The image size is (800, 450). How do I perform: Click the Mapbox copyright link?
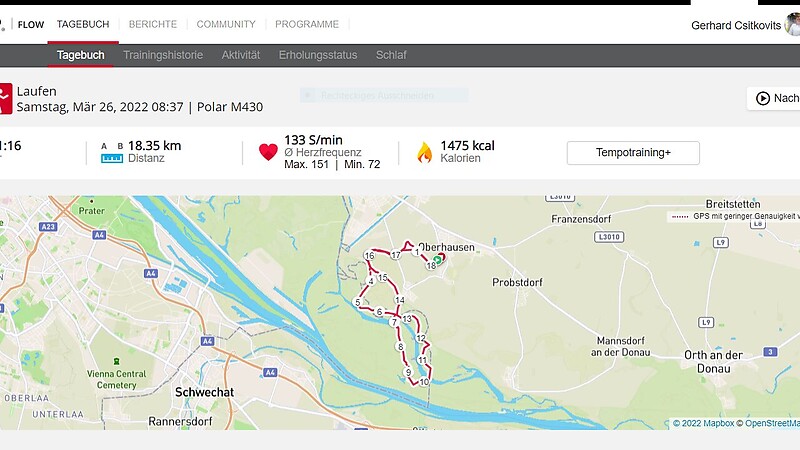coord(703,423)
